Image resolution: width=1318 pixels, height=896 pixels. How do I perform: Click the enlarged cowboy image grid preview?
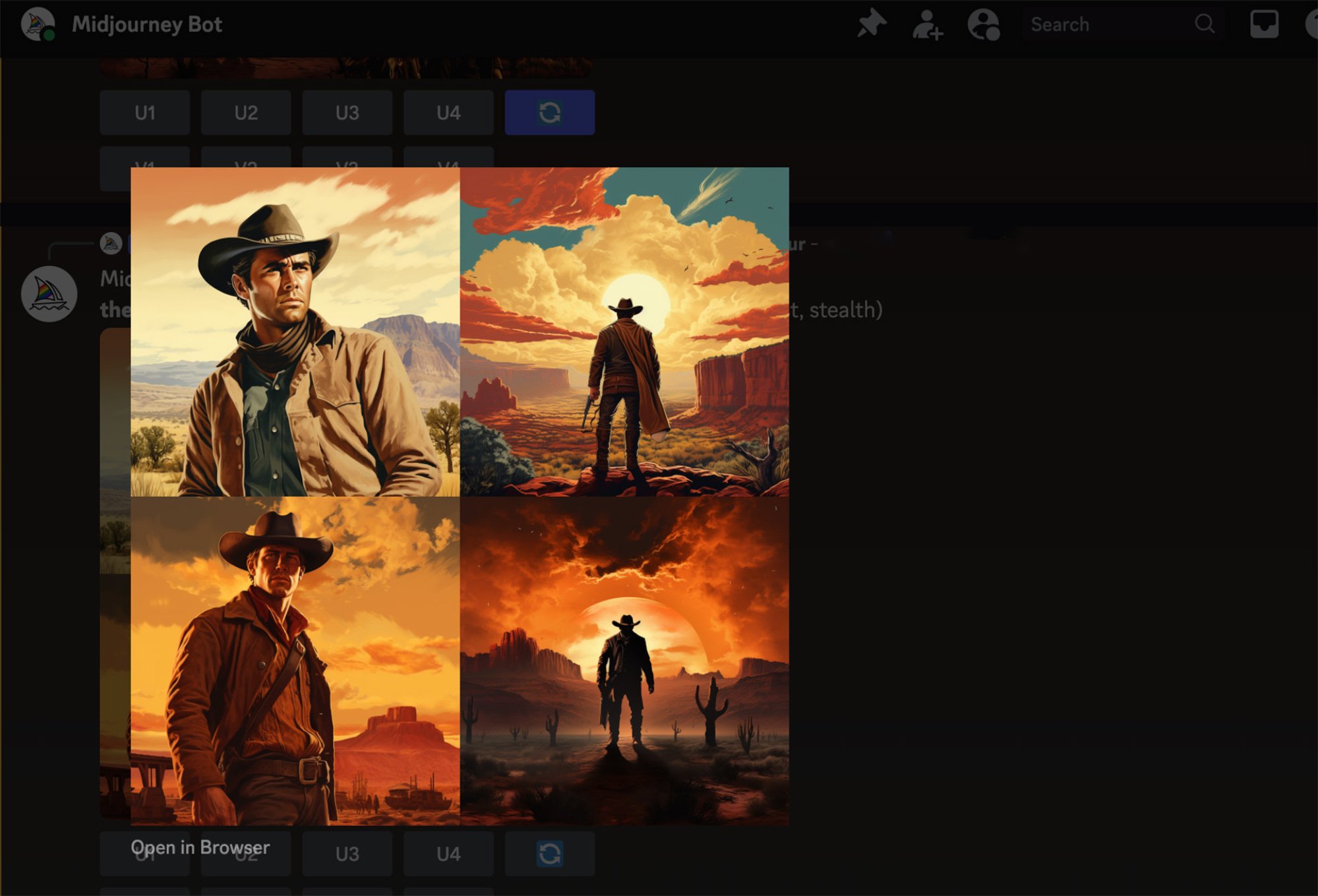coord(460,496)
